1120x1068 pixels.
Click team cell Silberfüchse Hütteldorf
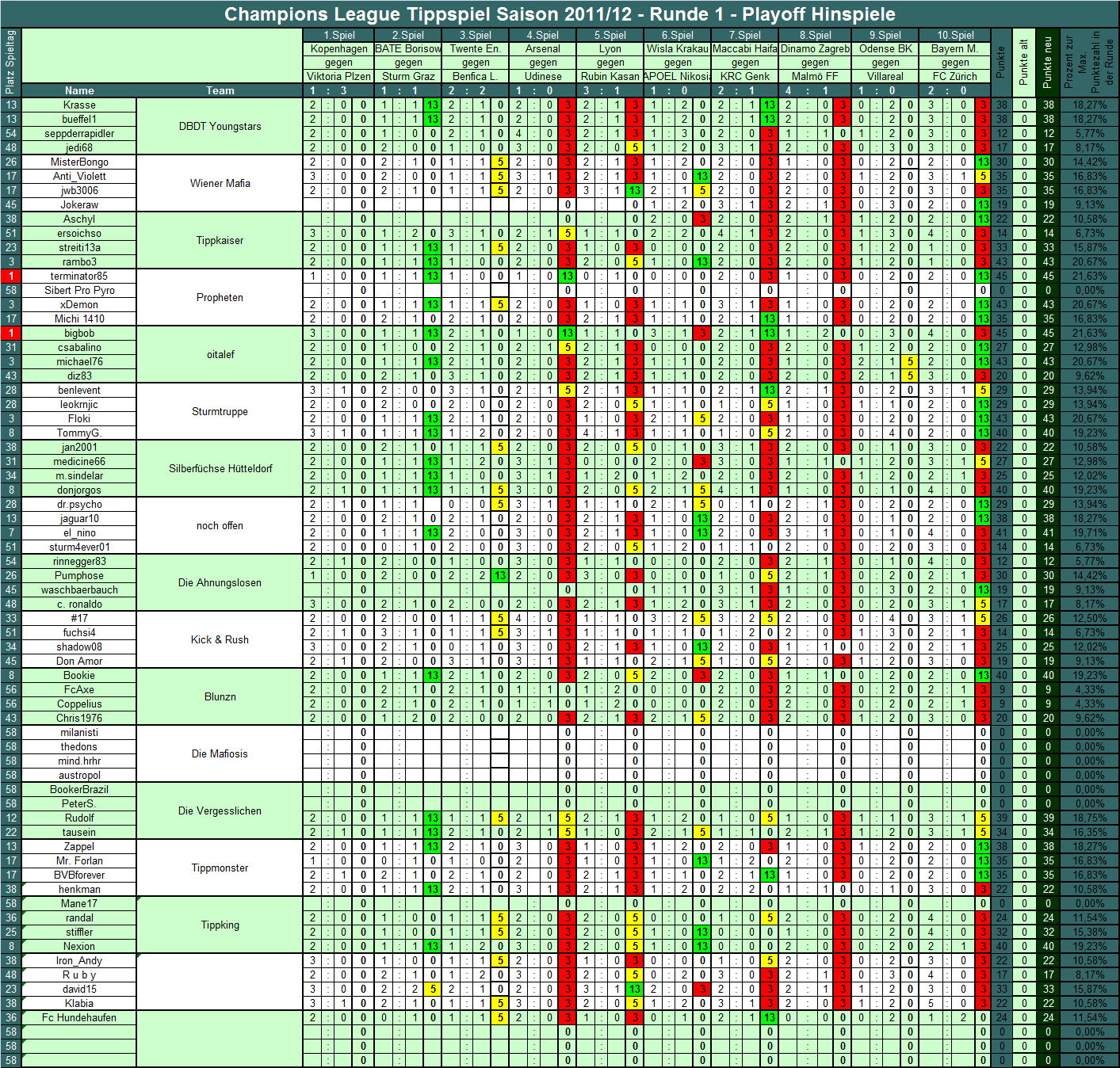pos(220,468)
